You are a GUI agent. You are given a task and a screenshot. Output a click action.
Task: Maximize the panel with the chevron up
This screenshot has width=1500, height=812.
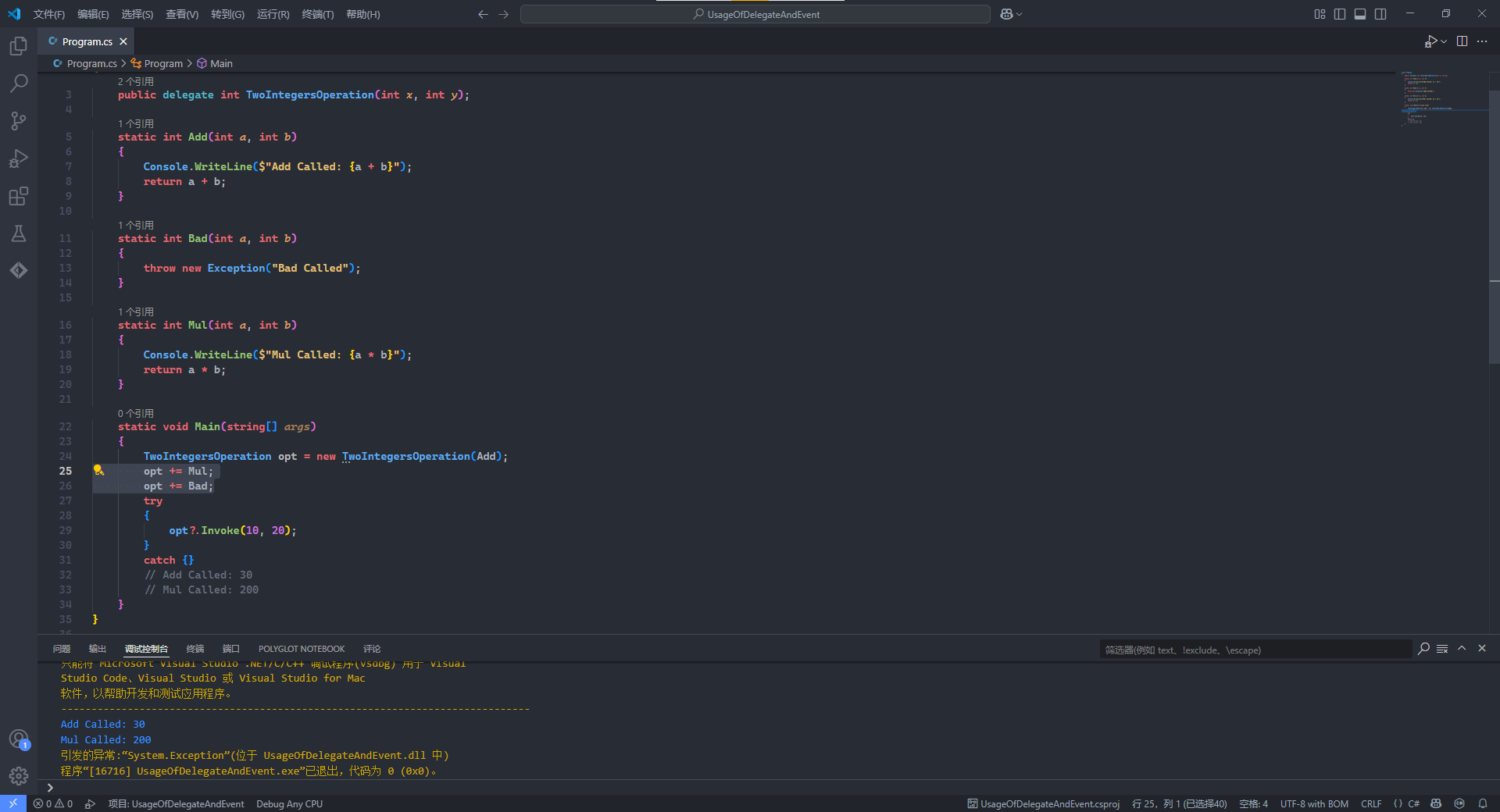tap(1462, 648)
